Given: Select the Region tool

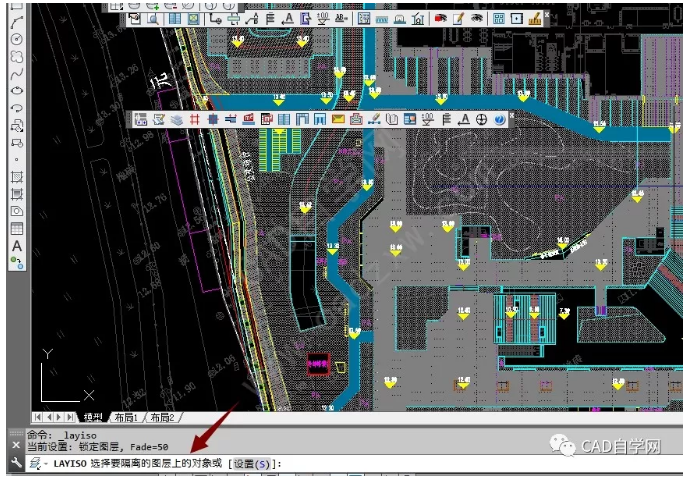Looking at the screenshot, I should [x=17, y=211].
